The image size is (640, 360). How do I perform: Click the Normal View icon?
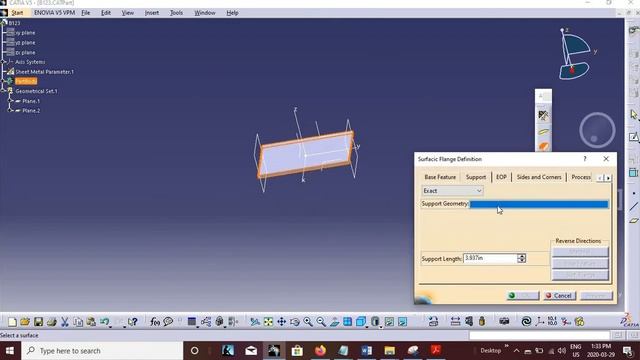334,322
